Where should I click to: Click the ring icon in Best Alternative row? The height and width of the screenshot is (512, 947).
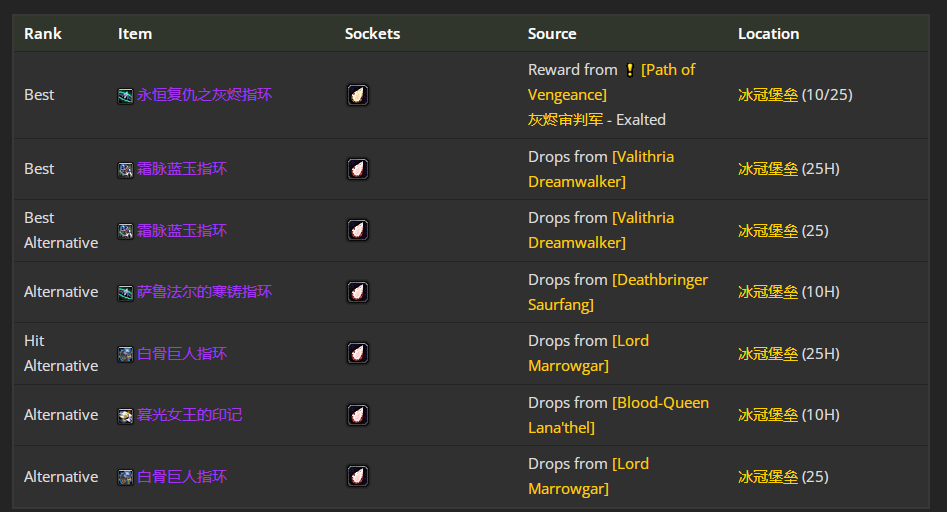point(125,231)
